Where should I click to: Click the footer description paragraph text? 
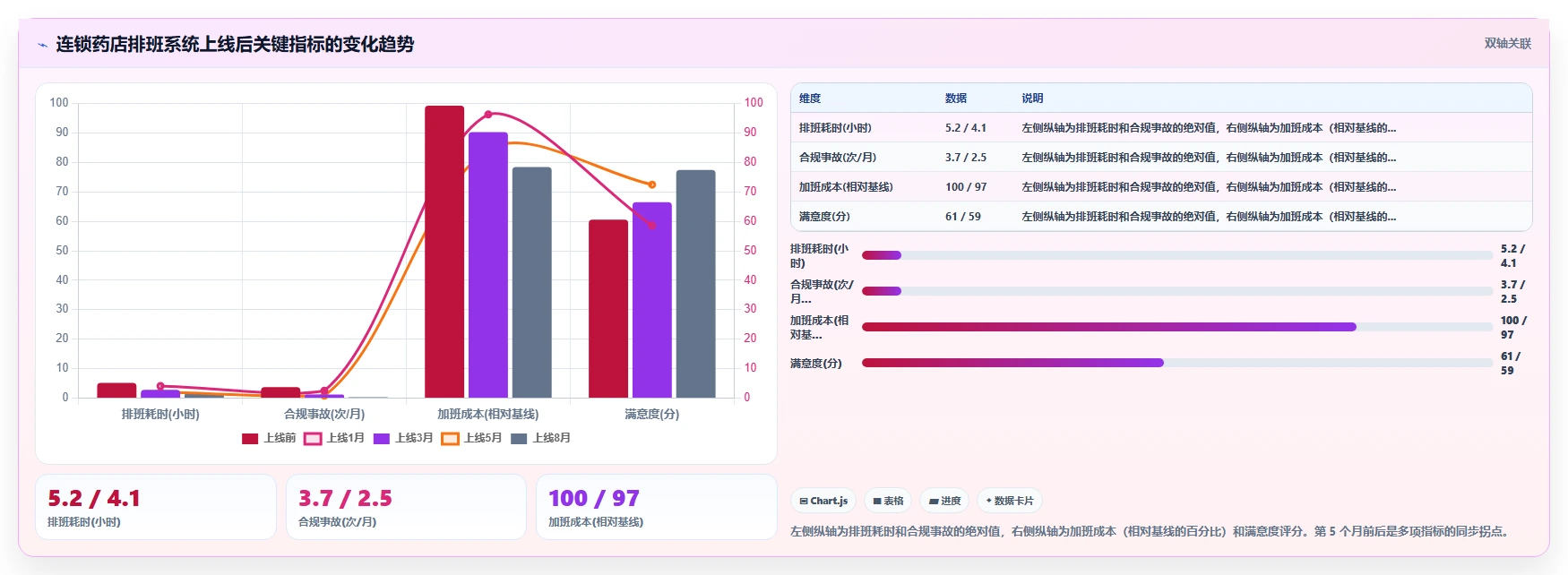click(x=1152, y=531)
